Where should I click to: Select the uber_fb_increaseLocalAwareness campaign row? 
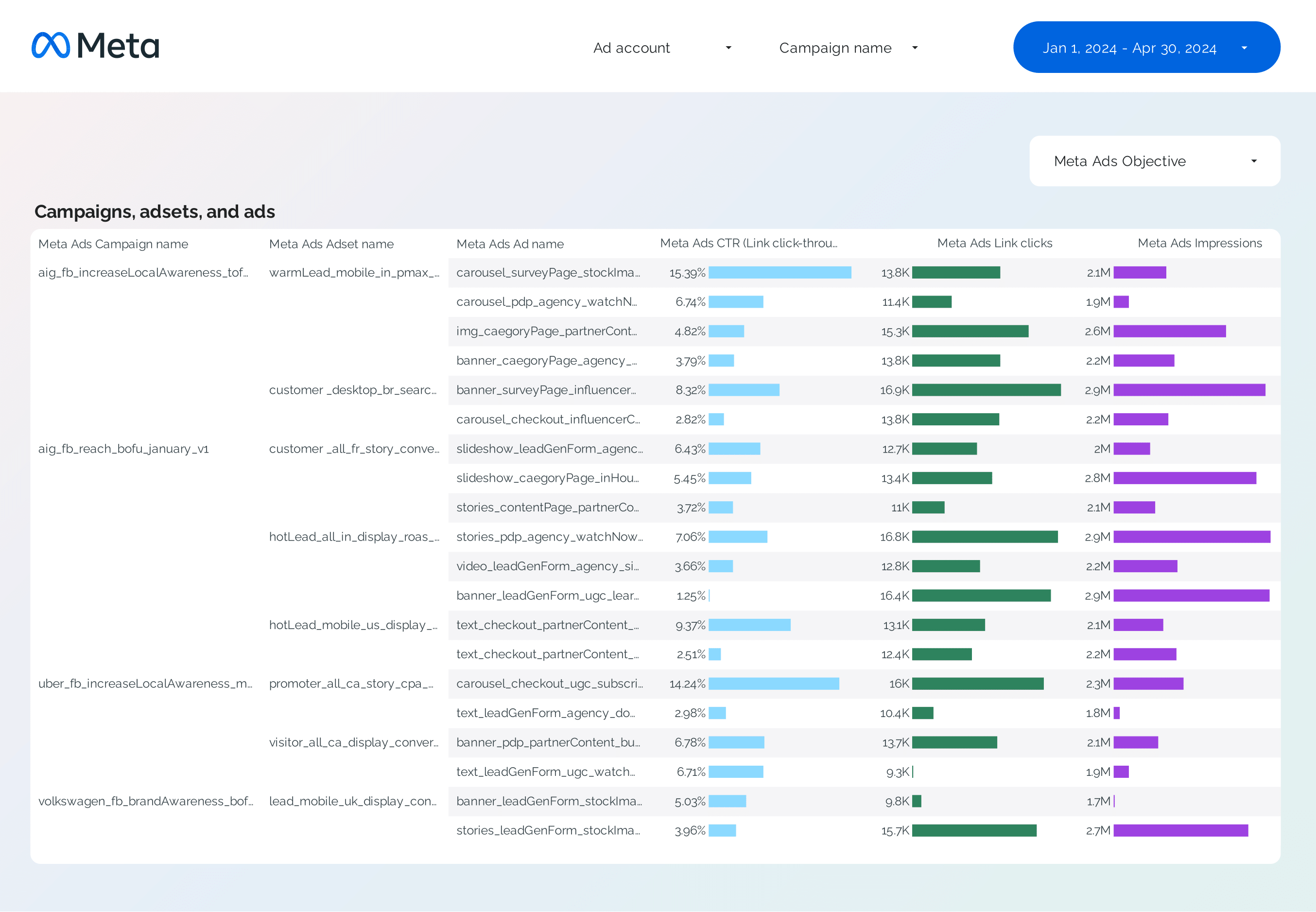tap(145, 684)
